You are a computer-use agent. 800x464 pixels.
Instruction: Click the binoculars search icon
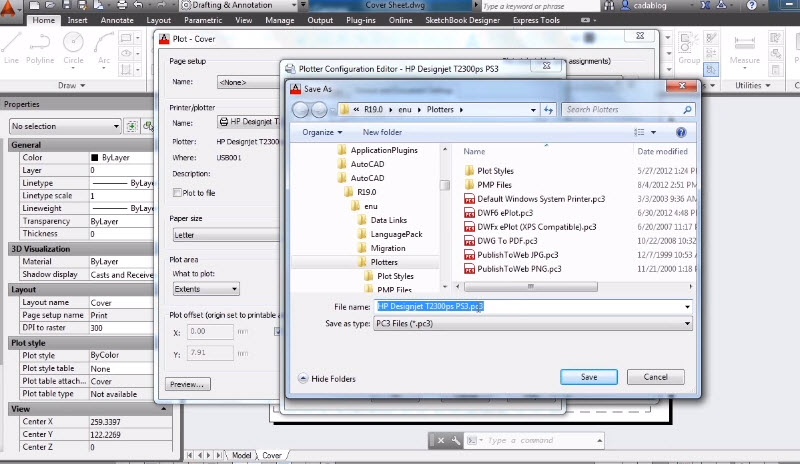pyautogui.click(x=609, y=6)
